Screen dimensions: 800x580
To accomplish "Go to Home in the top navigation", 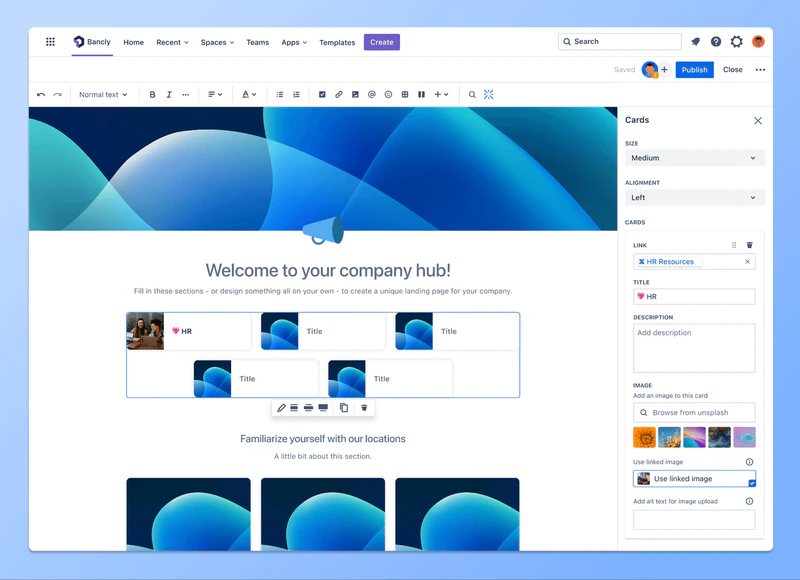I will point(134,42).
